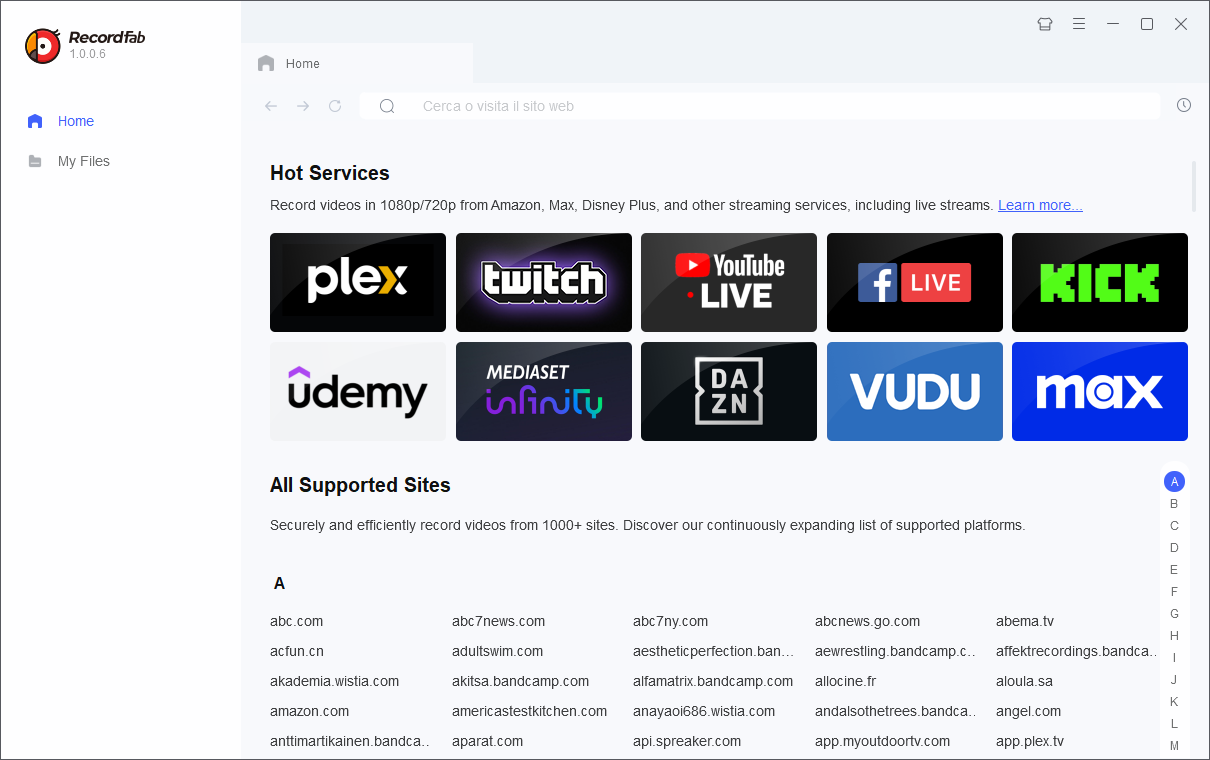Open the app.myoutdoortv.com link
This screenshot has height=760, width=1210.
pos(882,741)
